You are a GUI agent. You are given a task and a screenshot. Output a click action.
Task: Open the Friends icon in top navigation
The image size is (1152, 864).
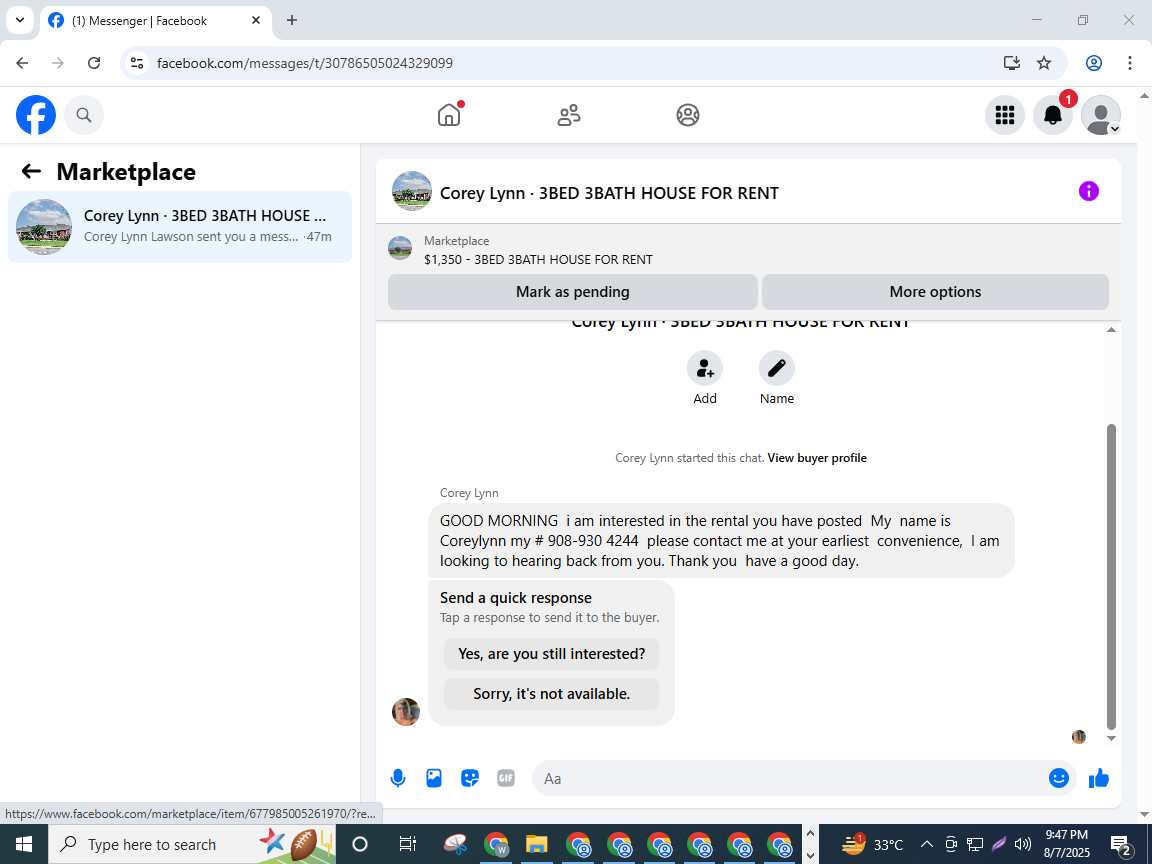(x=569, y=115)
